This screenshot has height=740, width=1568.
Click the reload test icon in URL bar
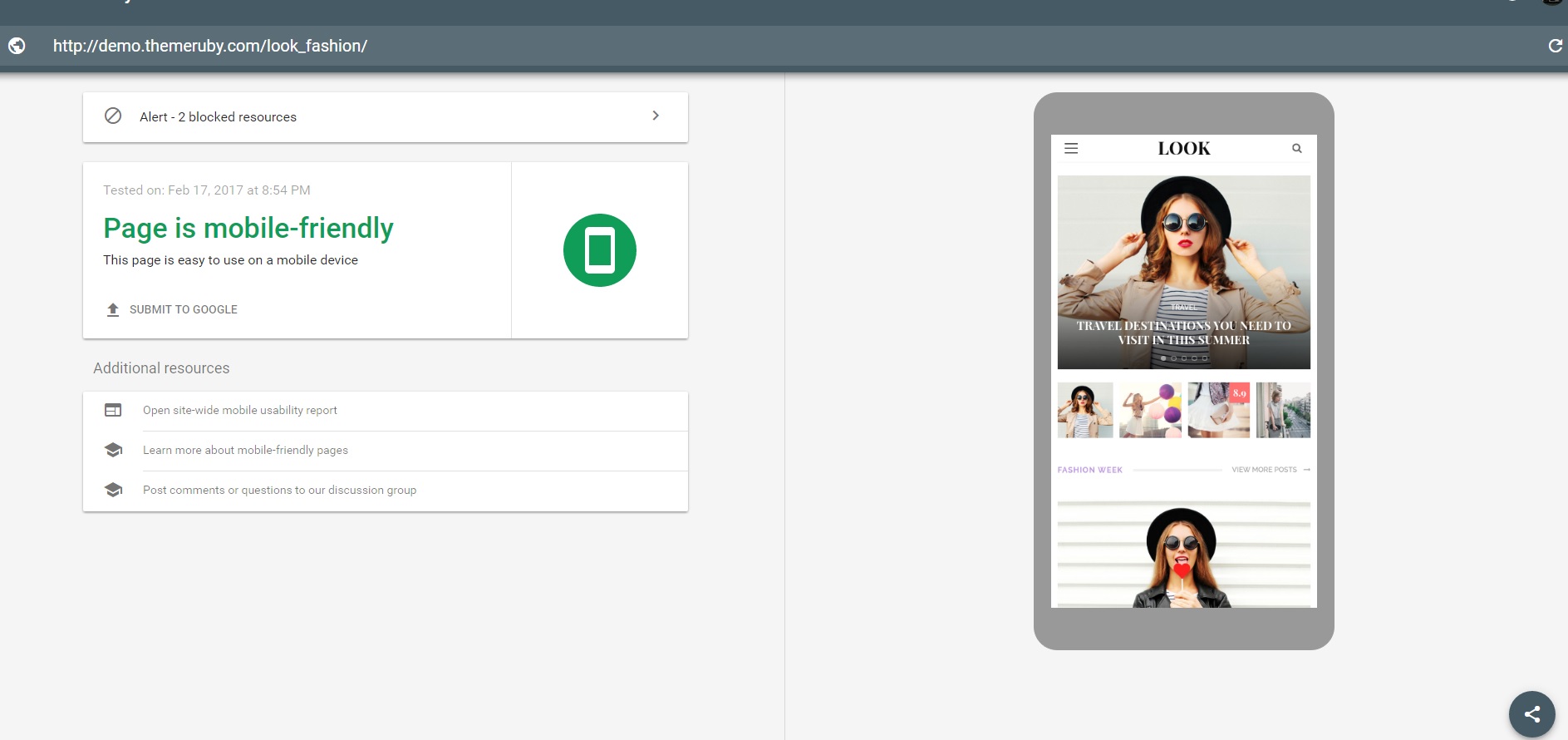tap(1555, 46)
